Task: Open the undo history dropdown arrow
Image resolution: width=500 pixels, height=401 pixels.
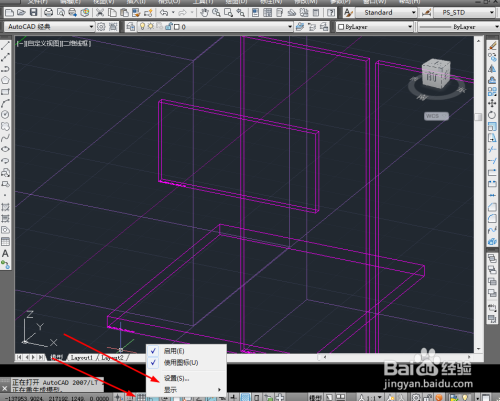Action: [x=173, y=13]
